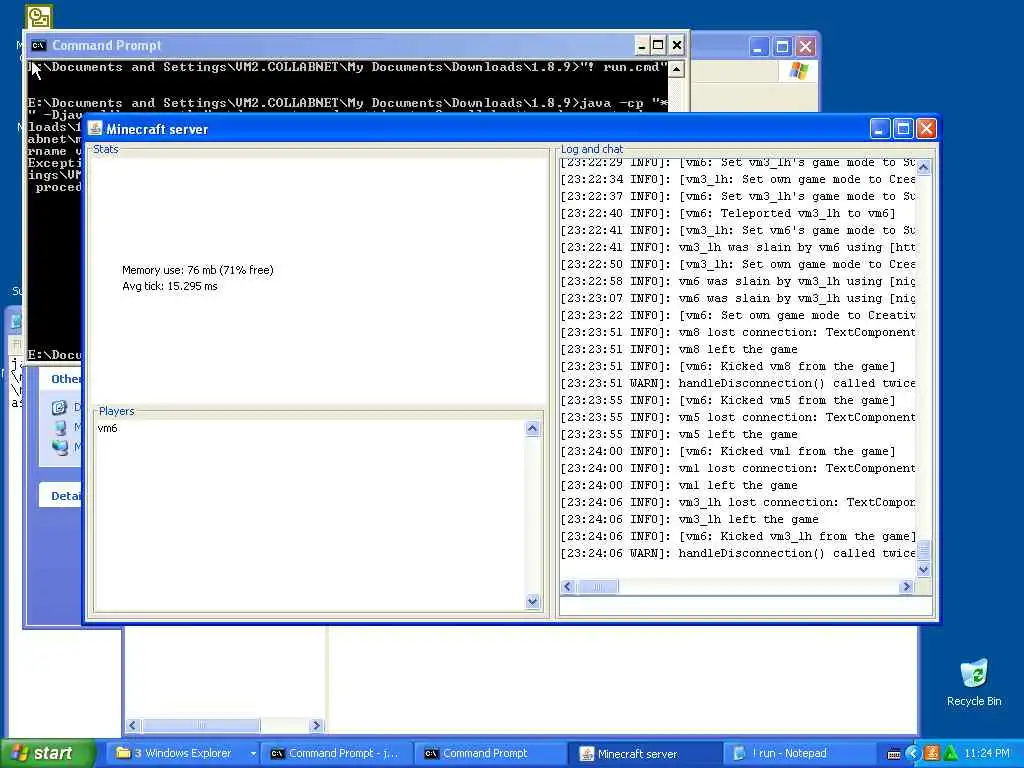1024x768 pixels.
Task: Click the orange Java tray icon
Action: tap(931, 754)
